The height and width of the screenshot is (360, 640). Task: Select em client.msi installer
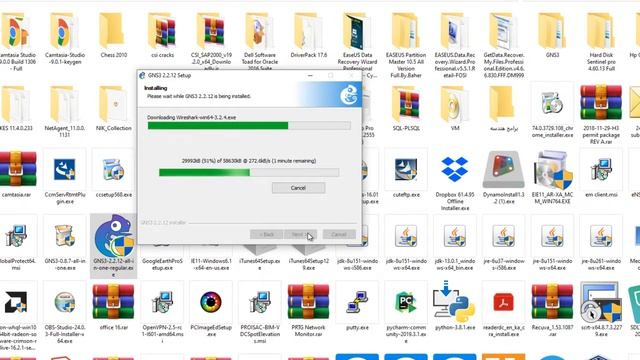[601, 169]
